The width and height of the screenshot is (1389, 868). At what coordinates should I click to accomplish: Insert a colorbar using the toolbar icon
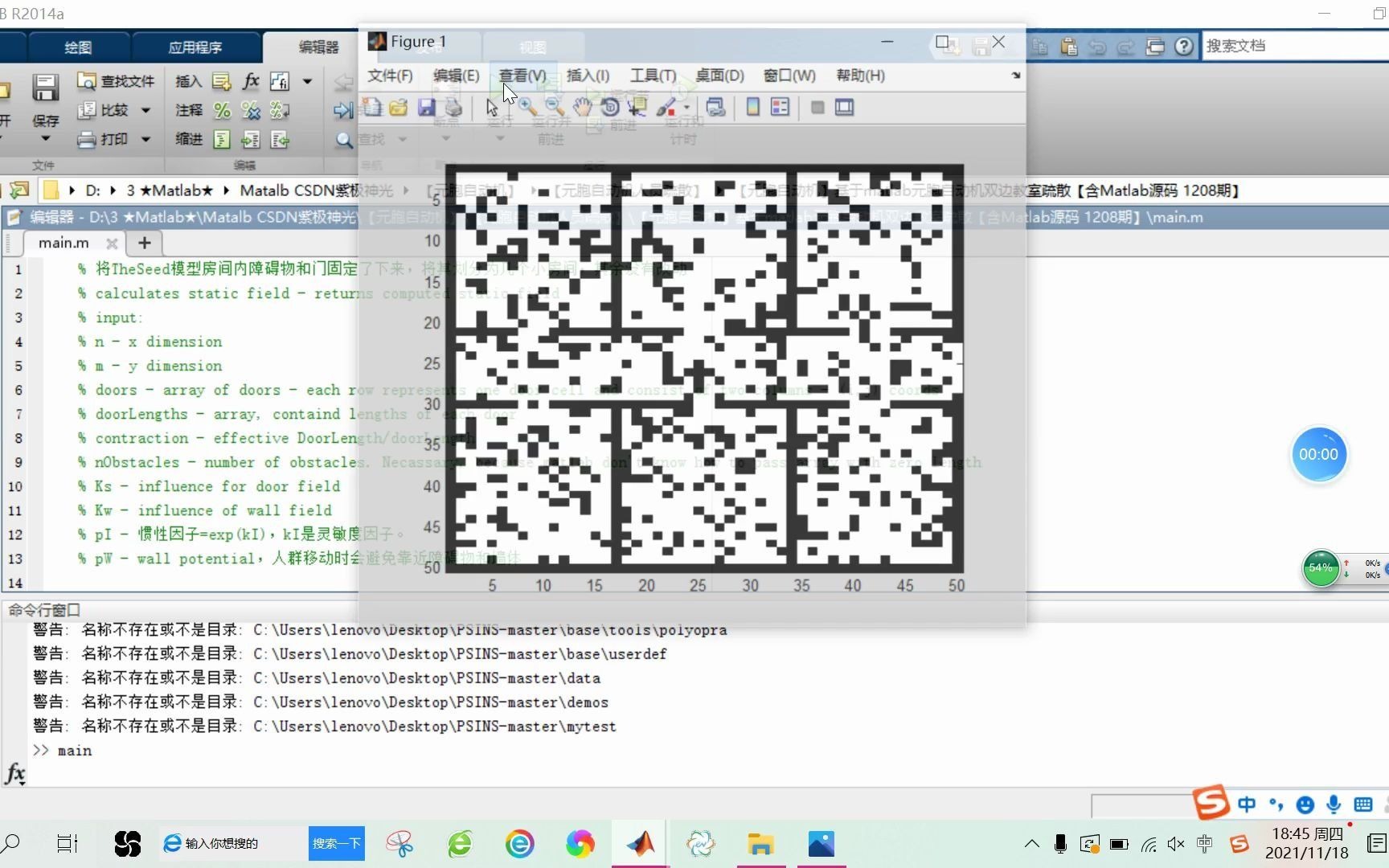(x=753, y=107)
